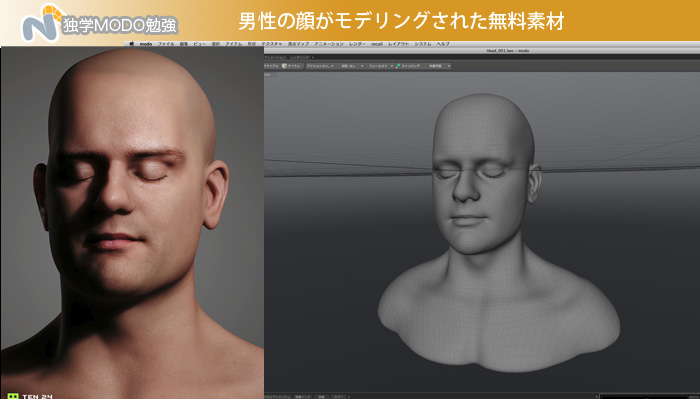The height and width of the screenshot is (399, 700).
Task: Open the 選択 menu
Action: [216, 44]
